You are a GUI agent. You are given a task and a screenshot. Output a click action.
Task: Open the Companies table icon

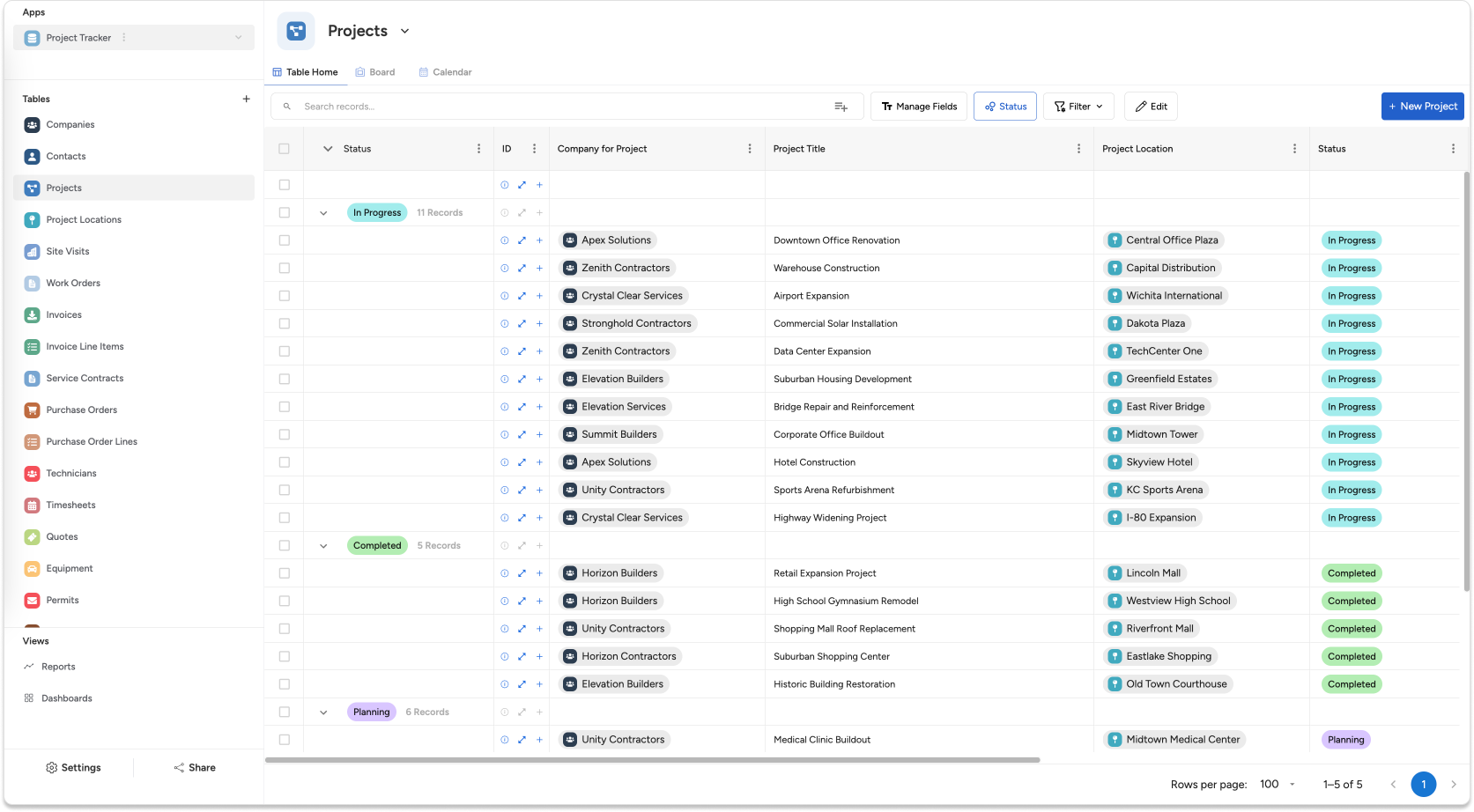point(32,125)
